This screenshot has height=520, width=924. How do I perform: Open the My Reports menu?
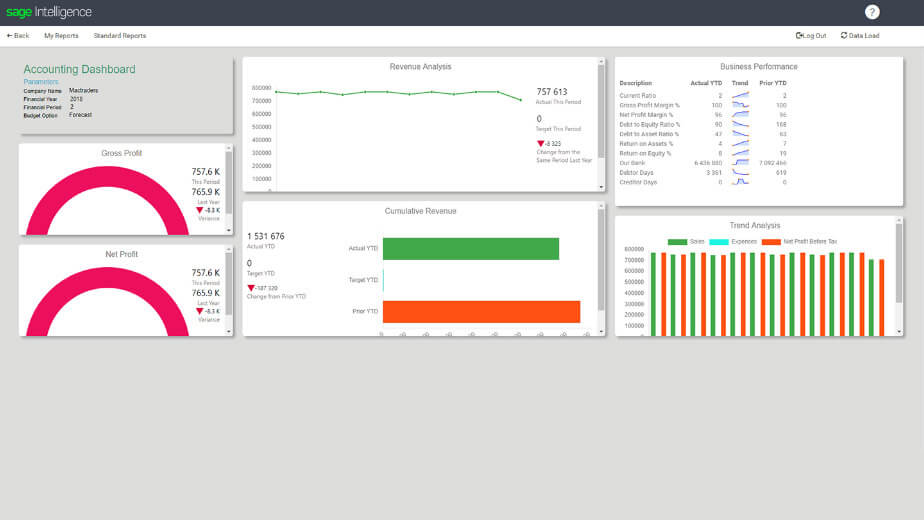61,35
